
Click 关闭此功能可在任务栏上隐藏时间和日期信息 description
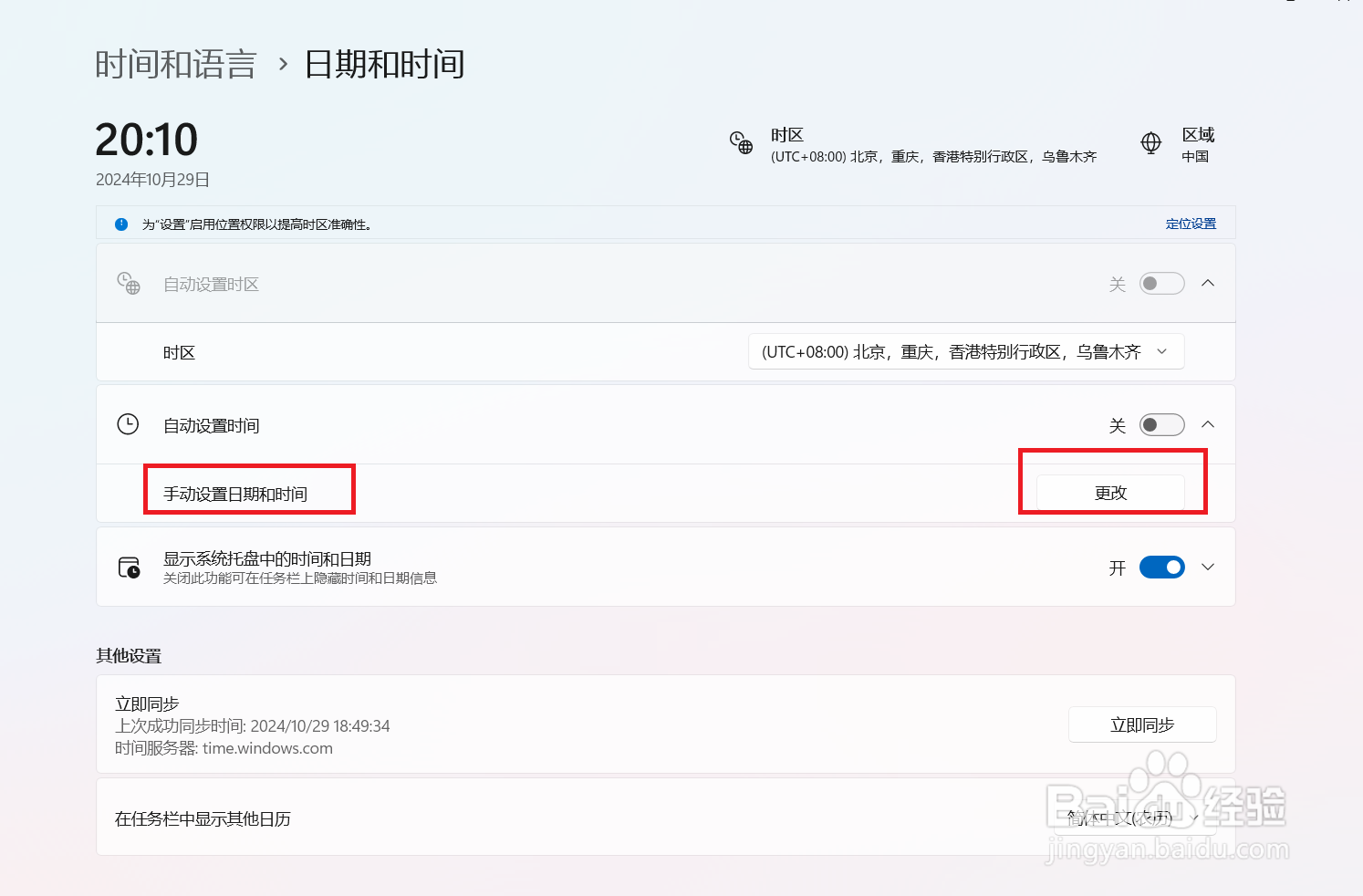(300, 578)
